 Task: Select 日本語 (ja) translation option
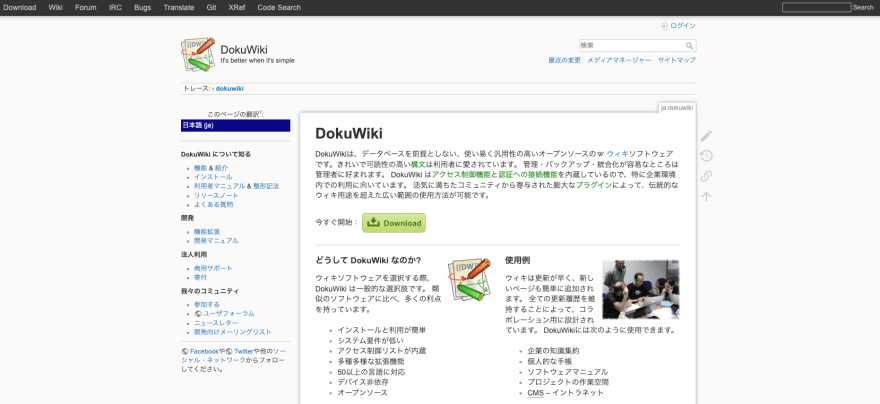pos(235,126)
